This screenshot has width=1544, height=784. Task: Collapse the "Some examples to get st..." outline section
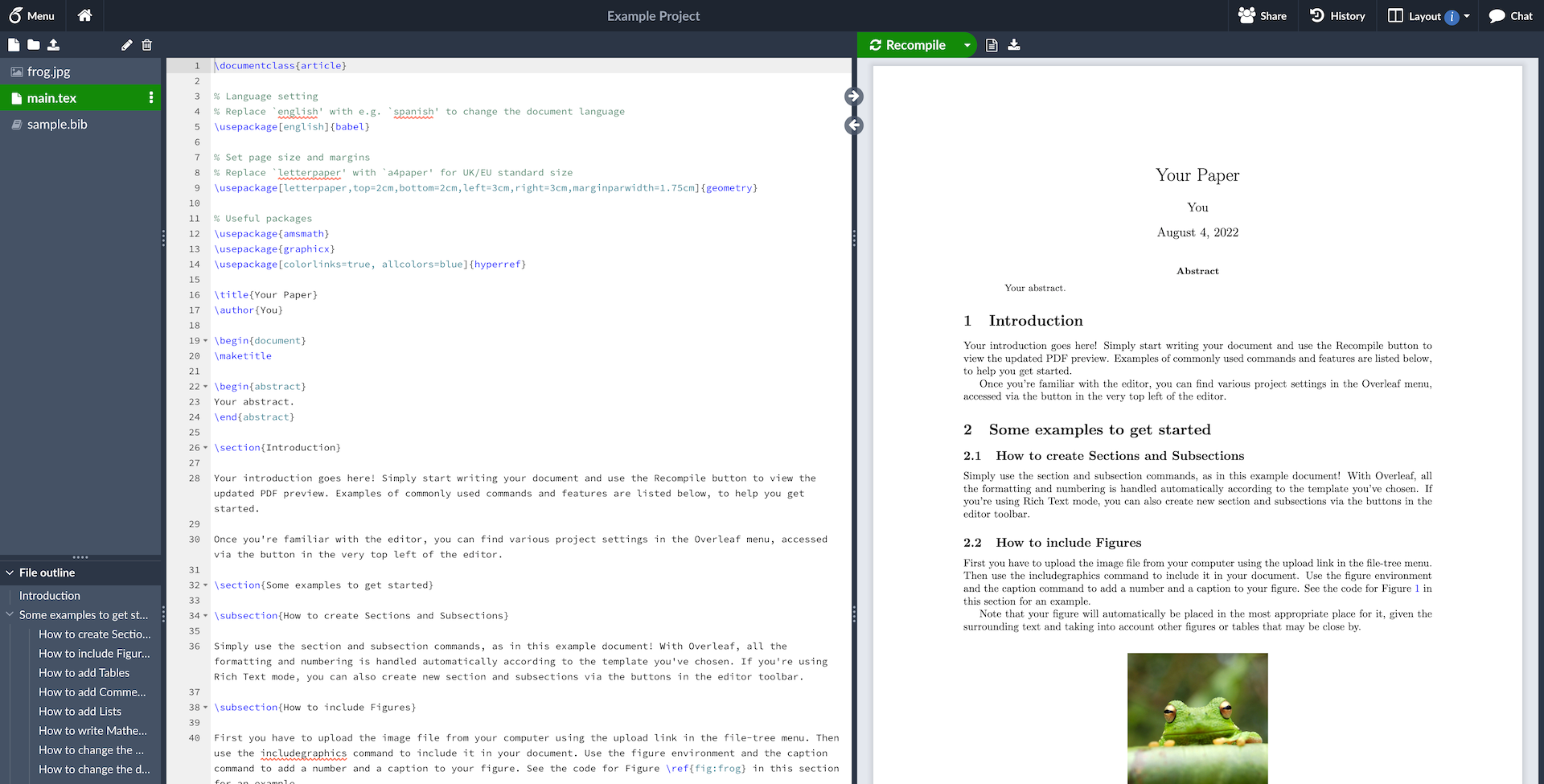click(8, 614)
